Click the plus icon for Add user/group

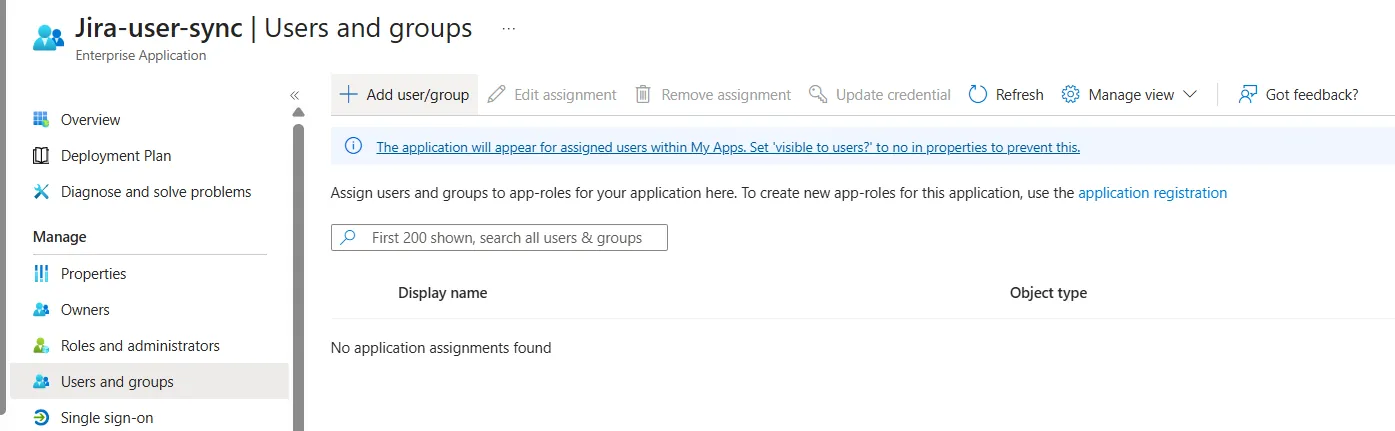(348, 95)
